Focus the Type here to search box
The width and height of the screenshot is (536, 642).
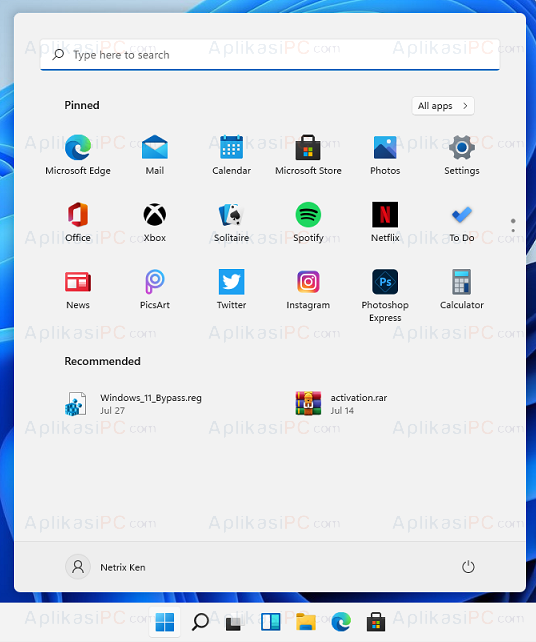[270, 55]
